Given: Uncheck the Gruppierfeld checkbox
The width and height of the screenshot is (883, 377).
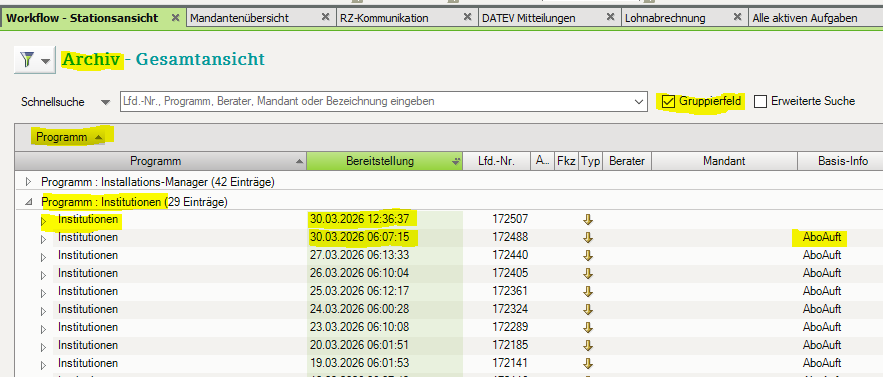Looking at the screenshot, I should point(668,101).
